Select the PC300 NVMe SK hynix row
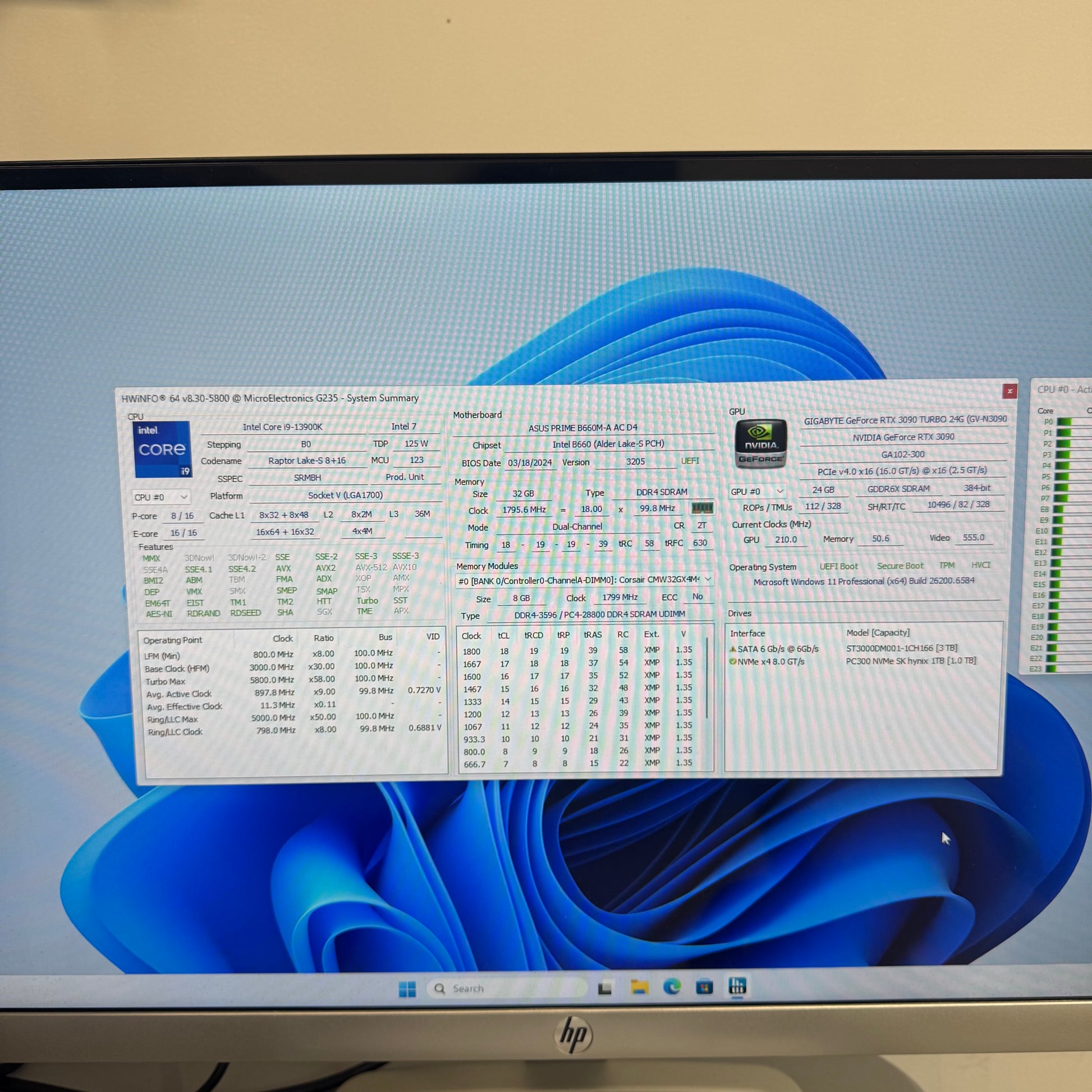 click(910, 660)
